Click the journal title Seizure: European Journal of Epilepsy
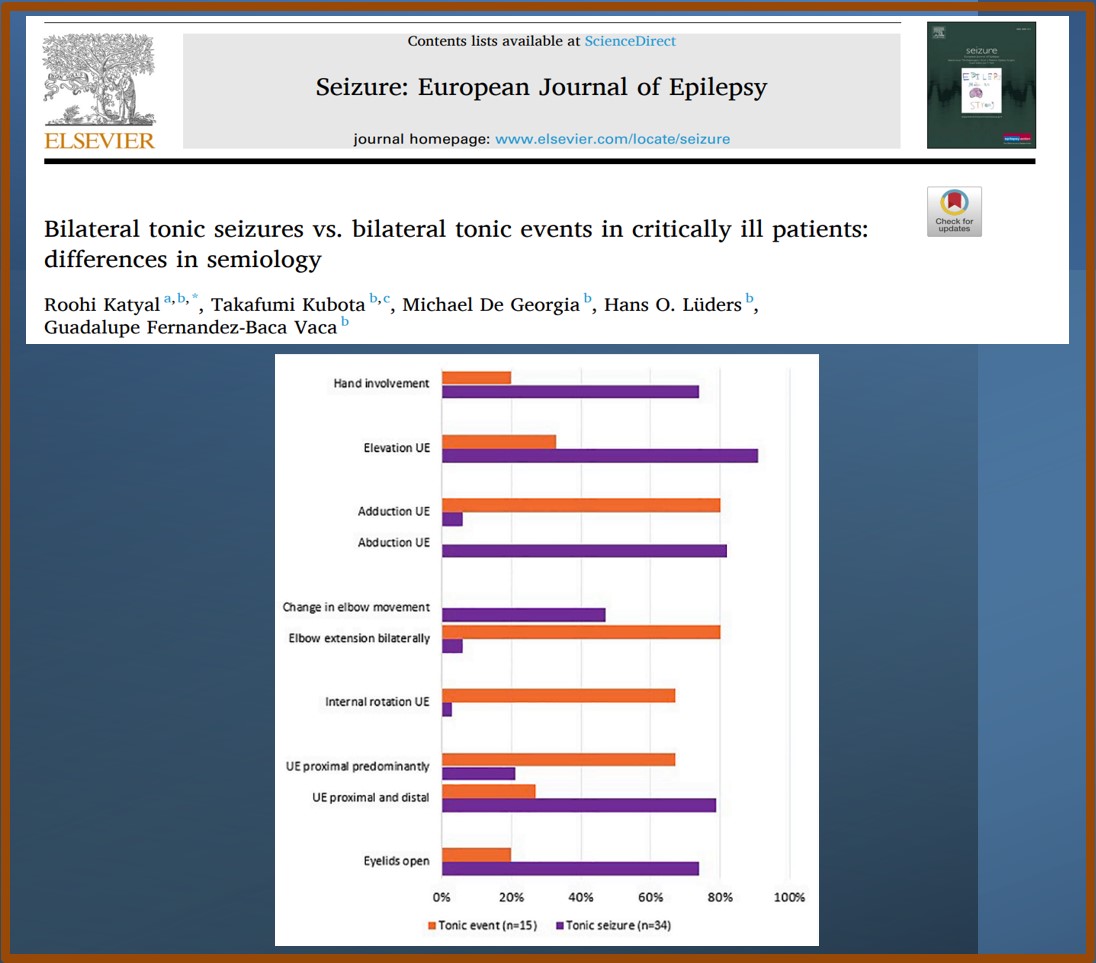This screenshot has height=963, width=1096. pos(541,87)
